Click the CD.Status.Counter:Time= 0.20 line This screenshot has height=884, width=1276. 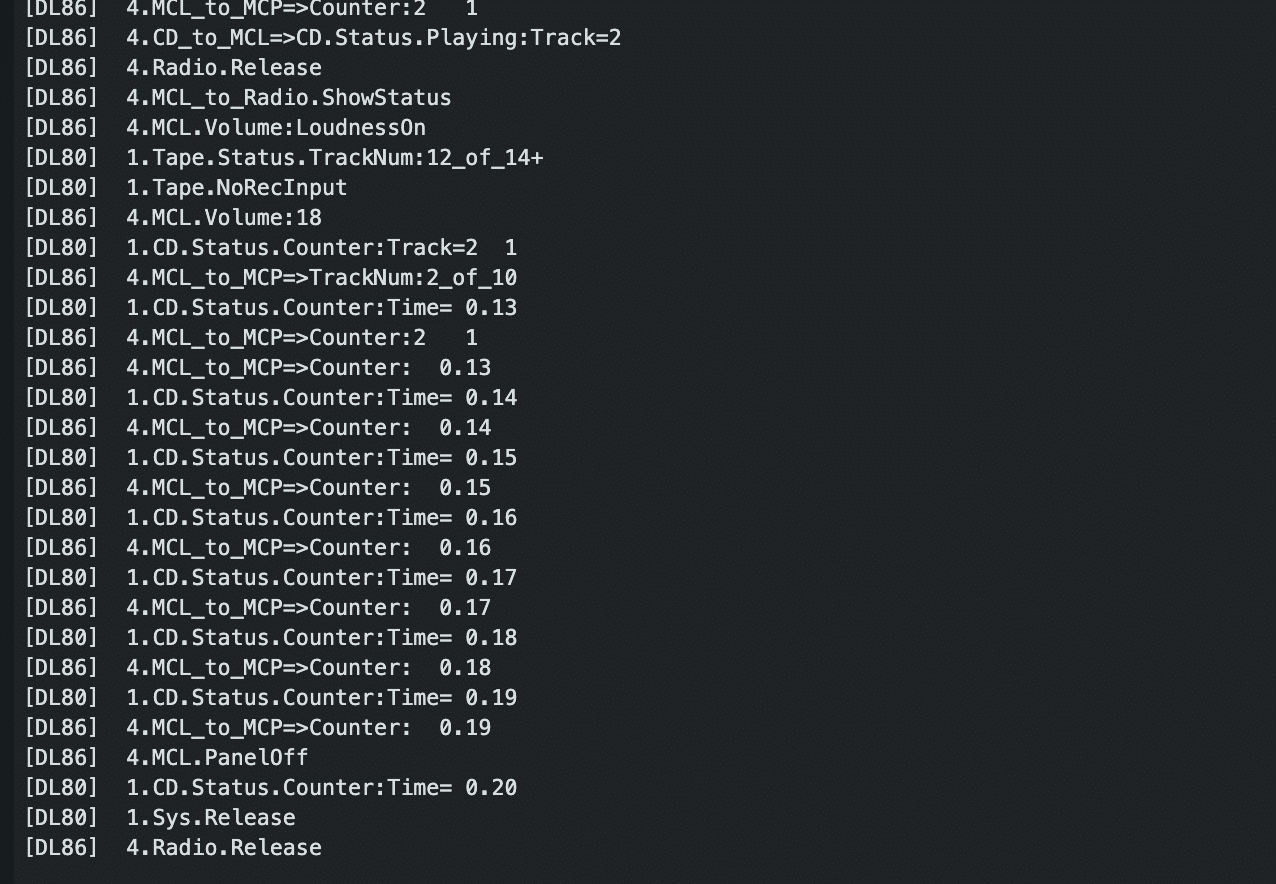pyautogui.click(x=271, y=788)
